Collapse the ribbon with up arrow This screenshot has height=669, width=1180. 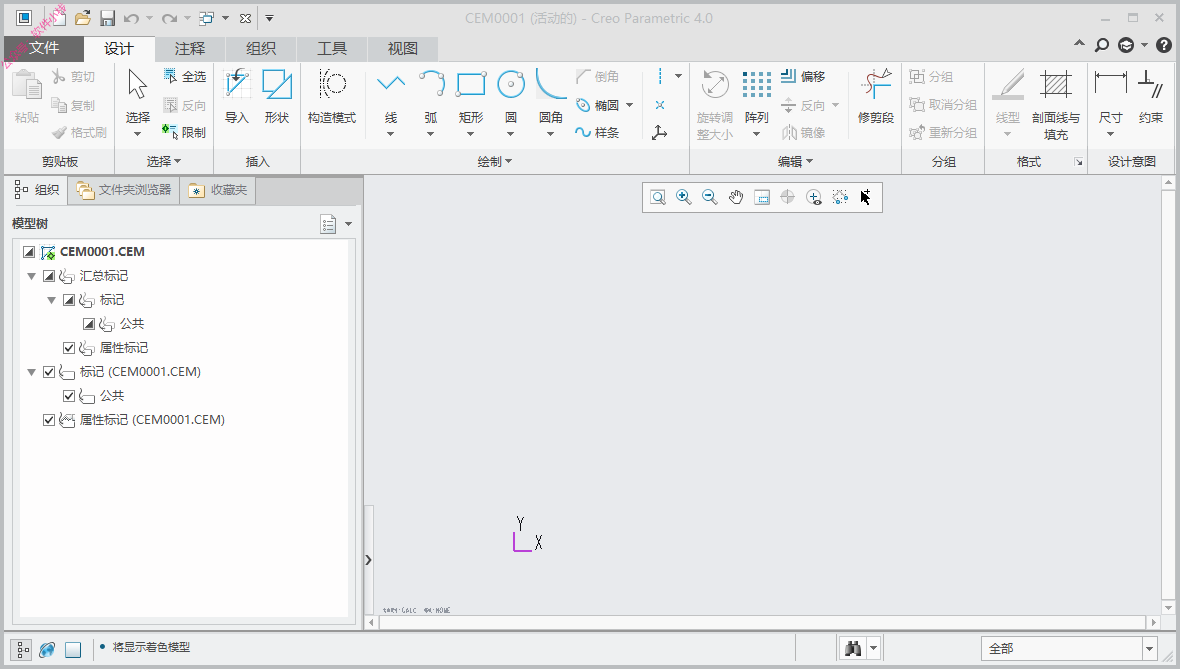(x=1079, y=44)
